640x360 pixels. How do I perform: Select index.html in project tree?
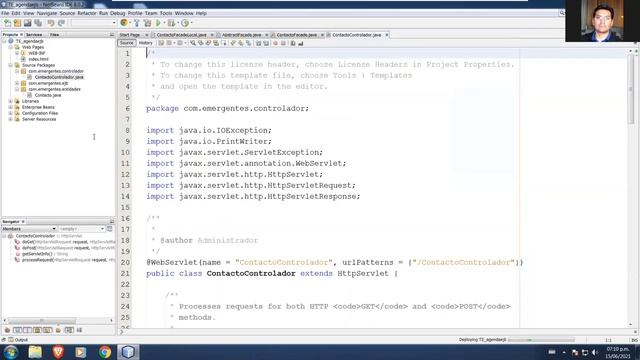click(38, 59)
